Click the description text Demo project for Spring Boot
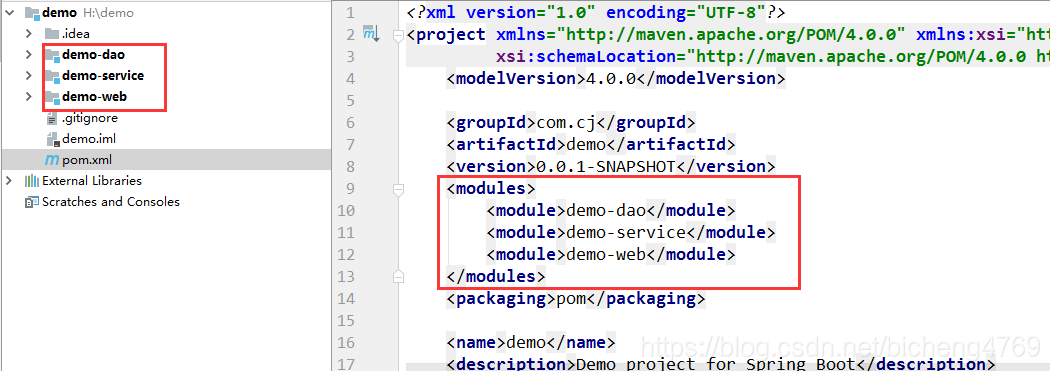The width and height of the screenshot is (1050, 371). 716,364
